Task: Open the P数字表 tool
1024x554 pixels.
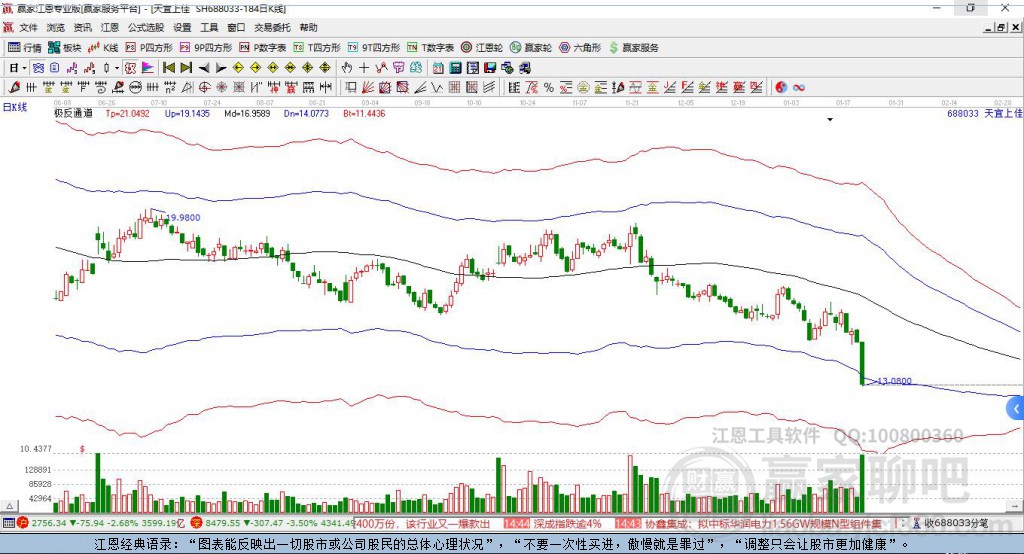Action: click(263, 48)
